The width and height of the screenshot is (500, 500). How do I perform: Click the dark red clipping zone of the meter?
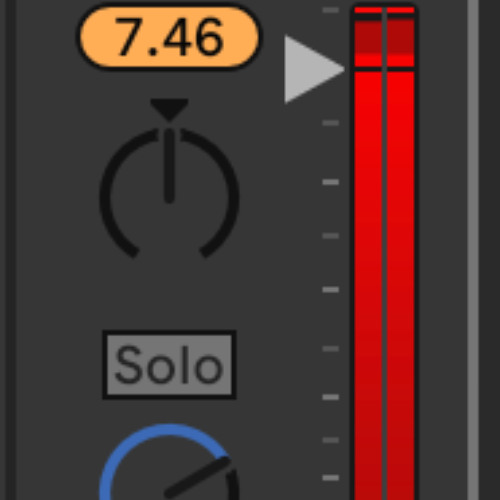click(x=384, y=36)
